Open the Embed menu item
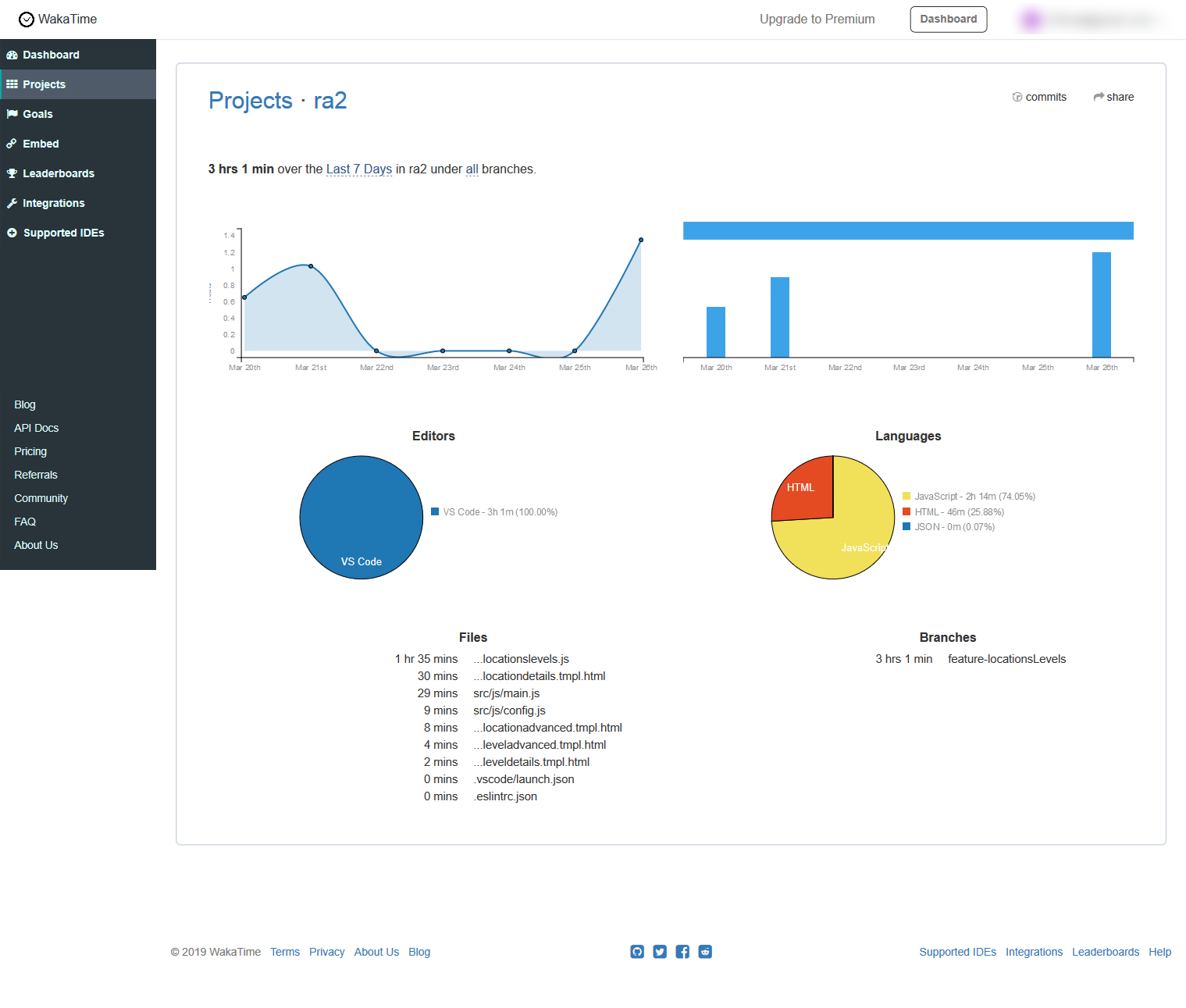 pyautogui.click(x=78, y=144)
